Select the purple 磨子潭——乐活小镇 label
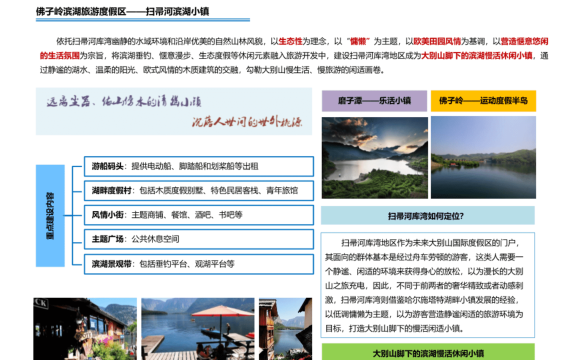 pyautogui.click(x=374, y=101)
